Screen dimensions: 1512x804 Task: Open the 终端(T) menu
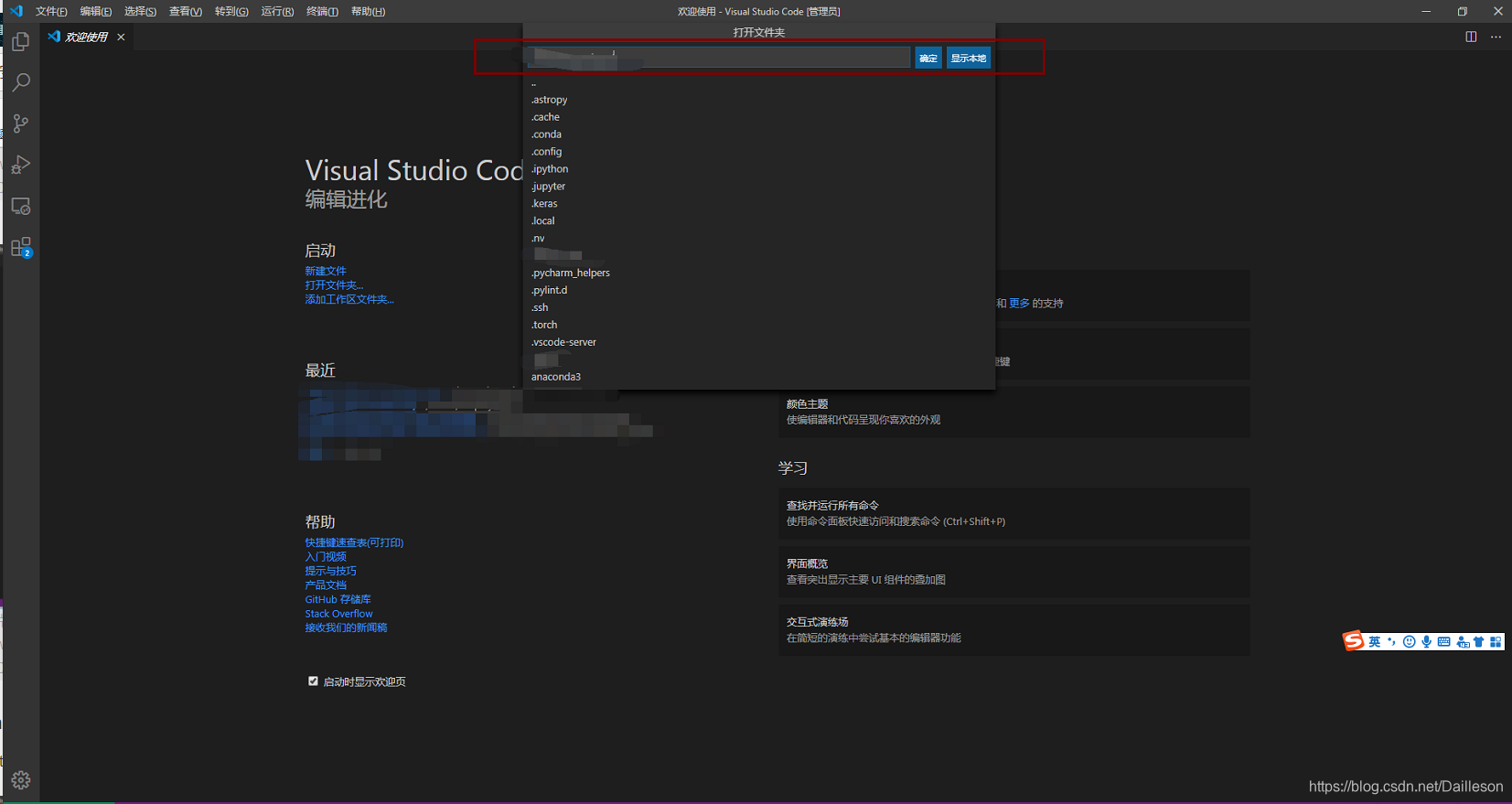[322, 11]
